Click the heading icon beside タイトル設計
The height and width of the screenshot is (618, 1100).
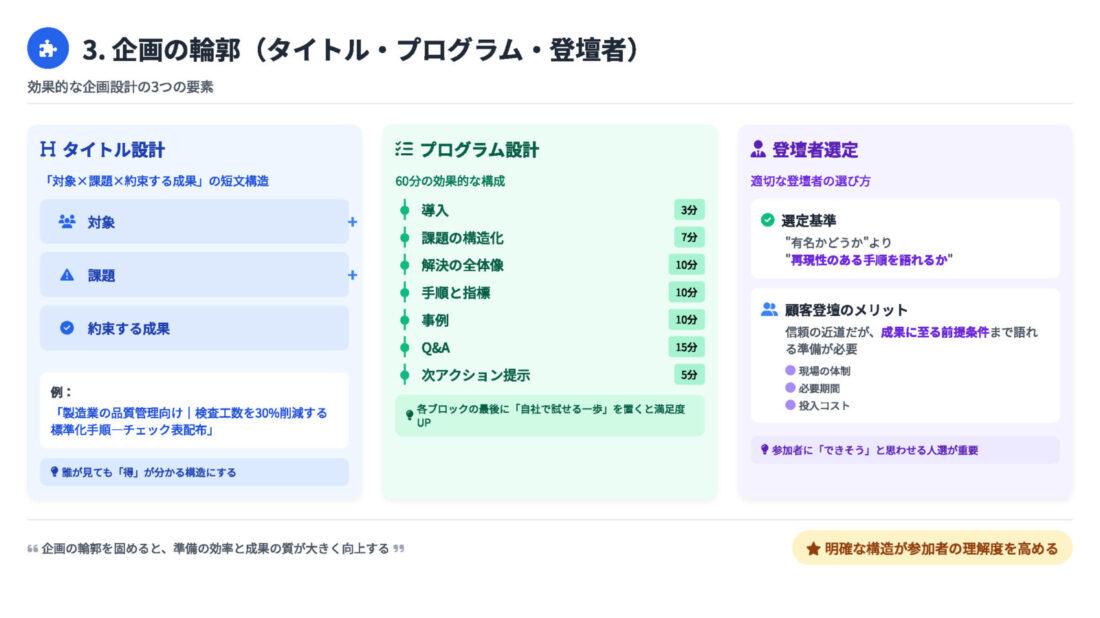[47, 150]
